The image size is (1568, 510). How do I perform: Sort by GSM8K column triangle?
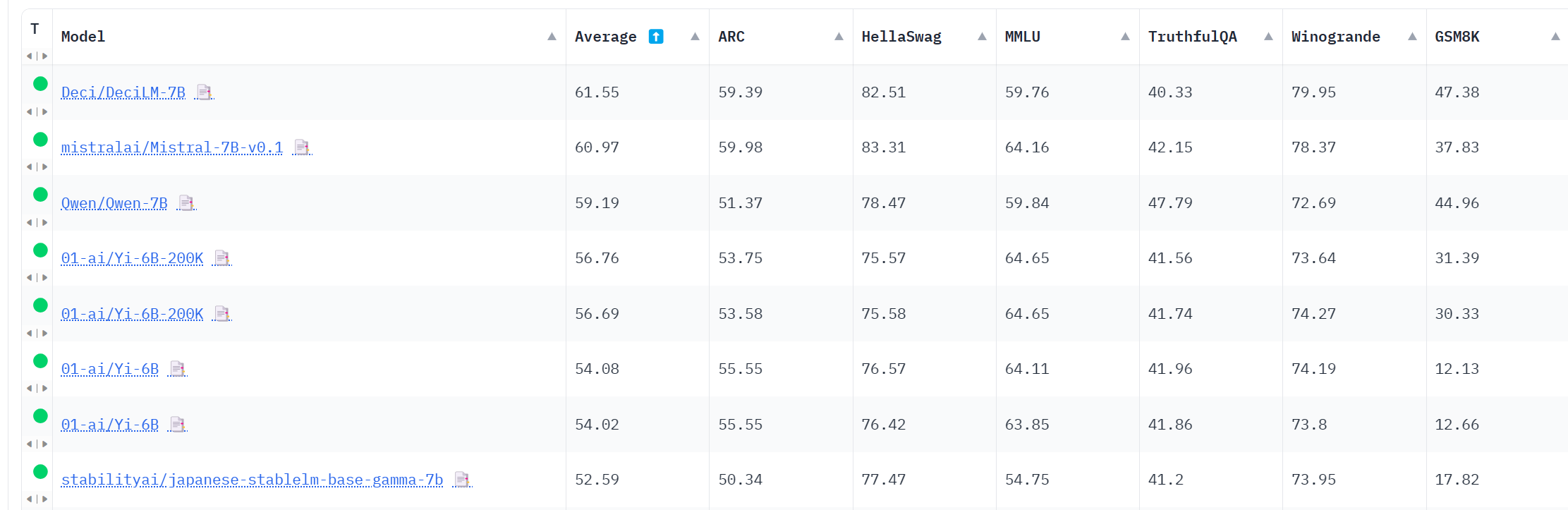[1555, 37]
